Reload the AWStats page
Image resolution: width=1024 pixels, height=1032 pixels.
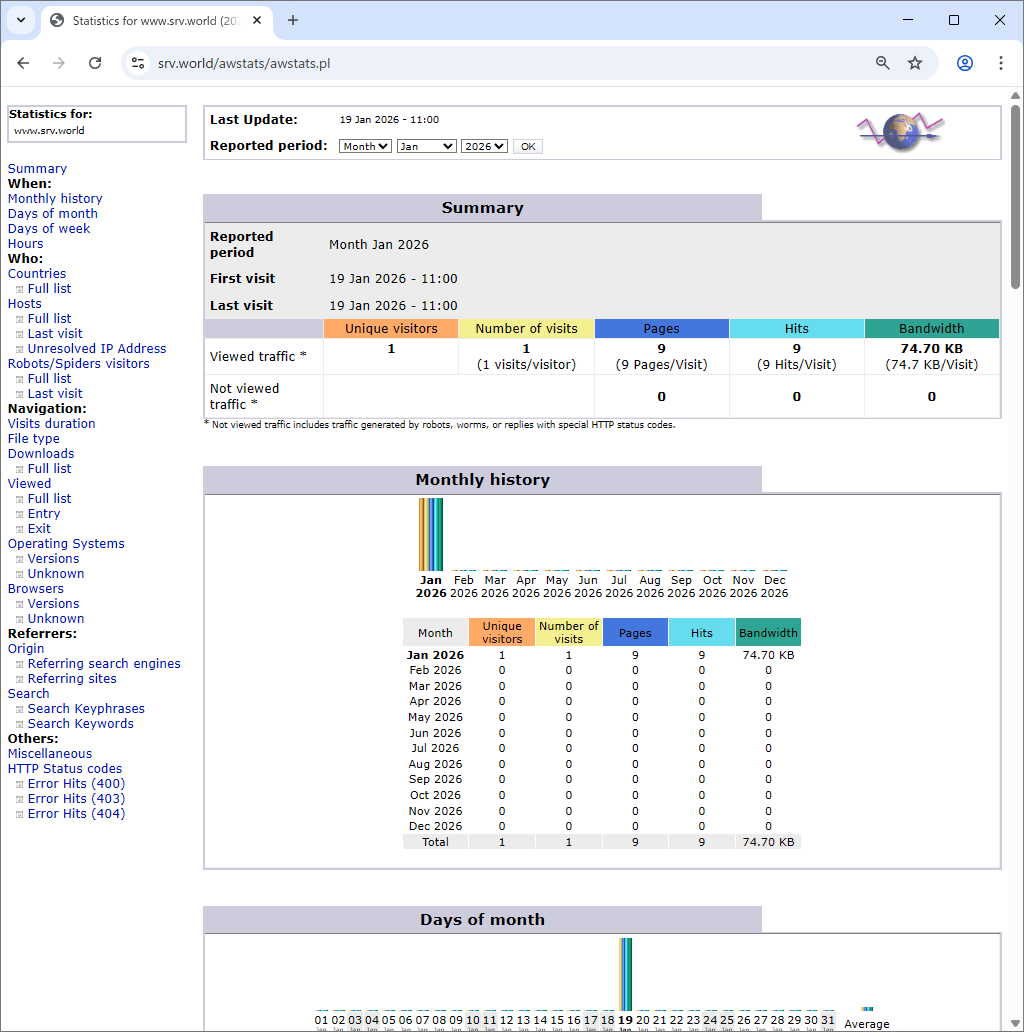(94, 62)
